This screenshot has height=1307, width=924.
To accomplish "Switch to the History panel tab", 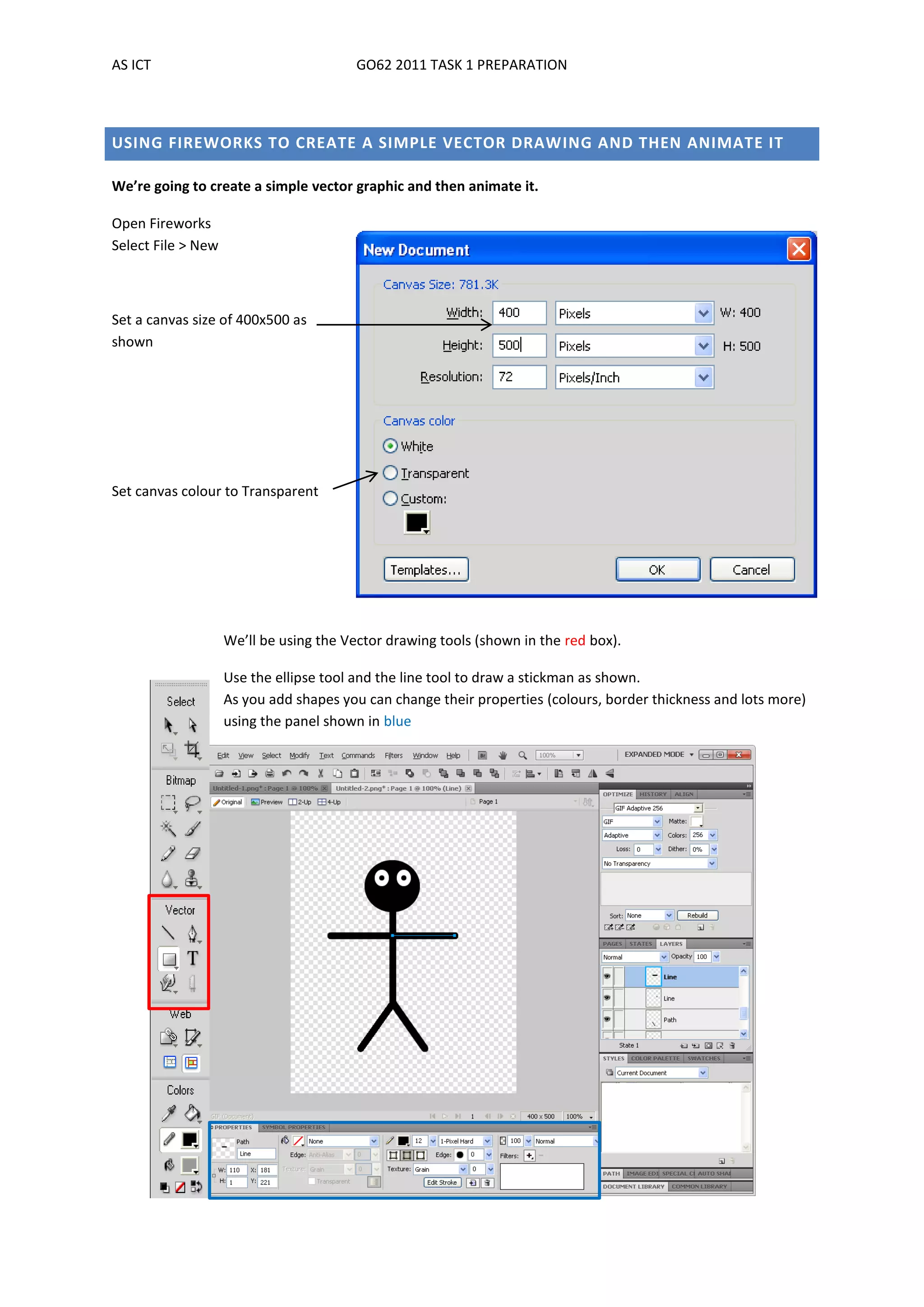I will click(x=652, y=794).
